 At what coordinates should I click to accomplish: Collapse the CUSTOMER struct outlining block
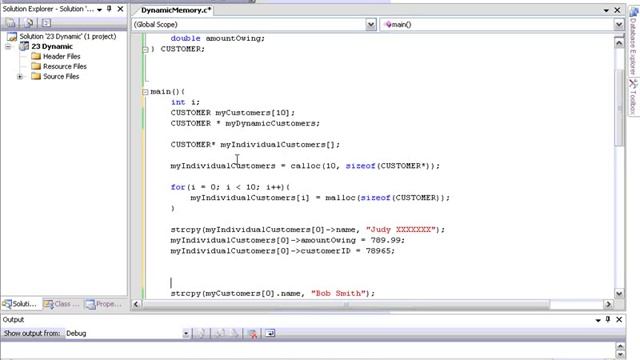click(x=145, y=49)
